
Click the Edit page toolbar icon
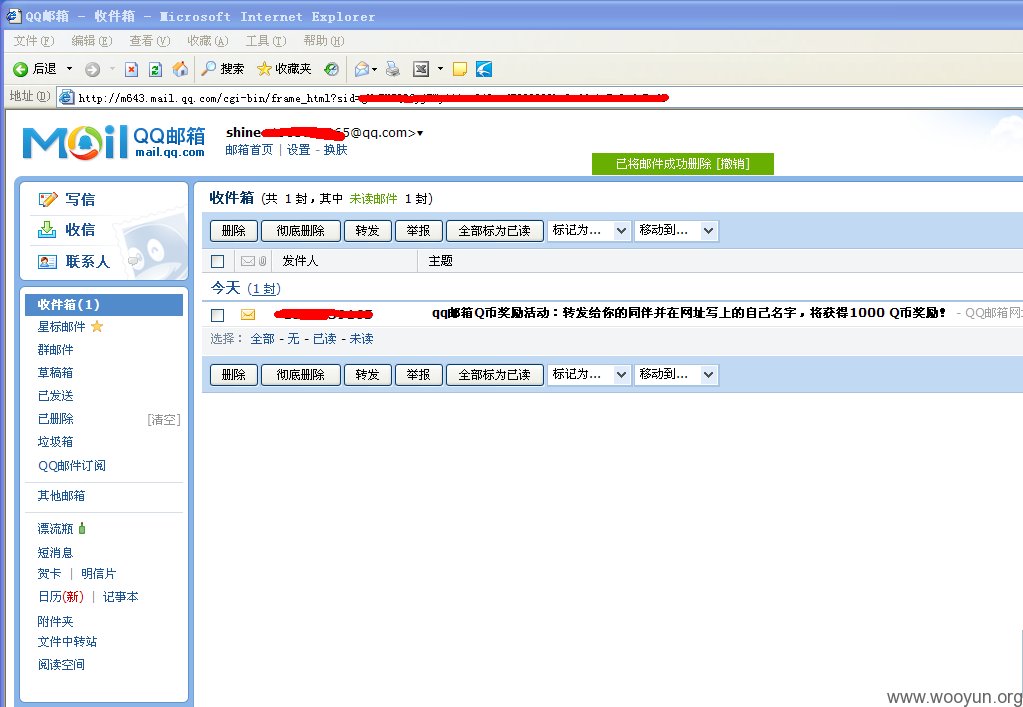point(421,68)
